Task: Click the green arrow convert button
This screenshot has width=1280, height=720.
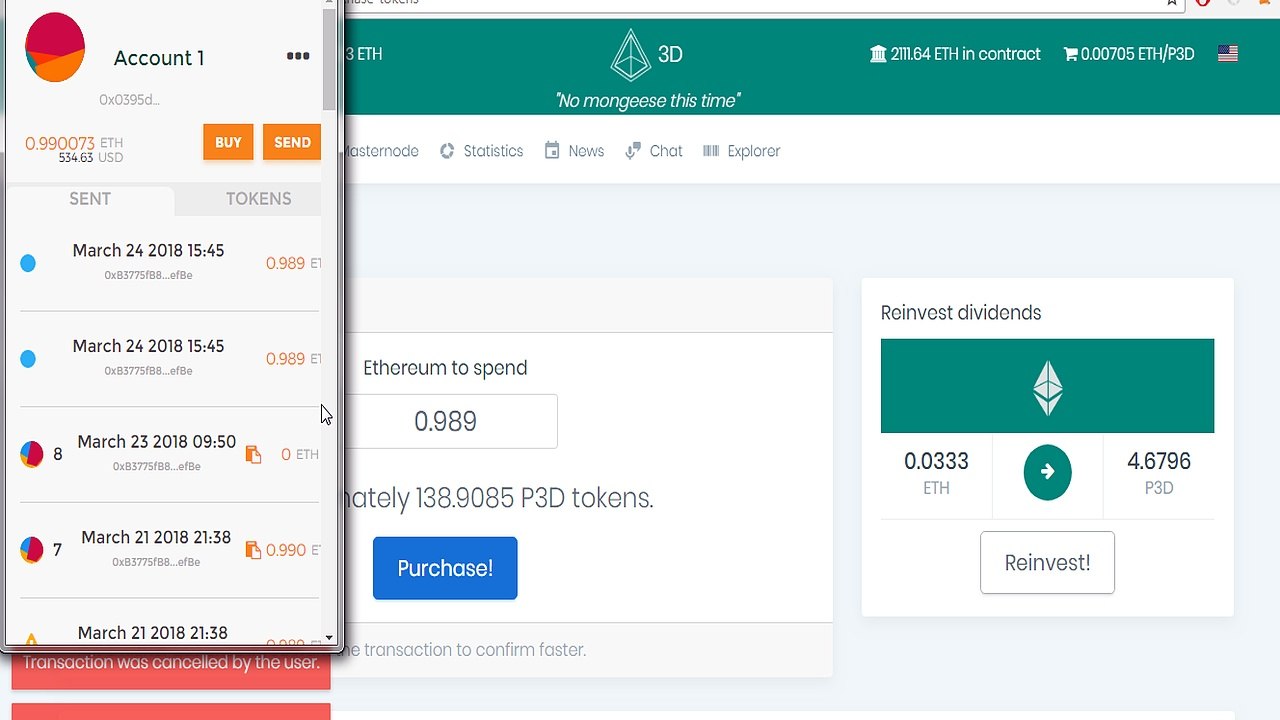Action: [x=1047, y=472]
